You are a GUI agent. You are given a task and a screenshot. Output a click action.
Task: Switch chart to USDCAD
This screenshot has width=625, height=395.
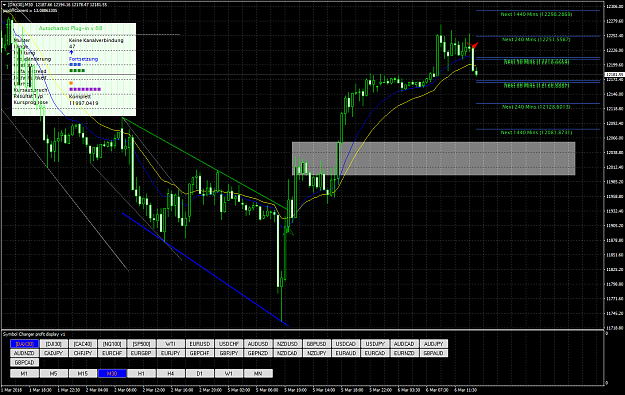coord(346,344)
